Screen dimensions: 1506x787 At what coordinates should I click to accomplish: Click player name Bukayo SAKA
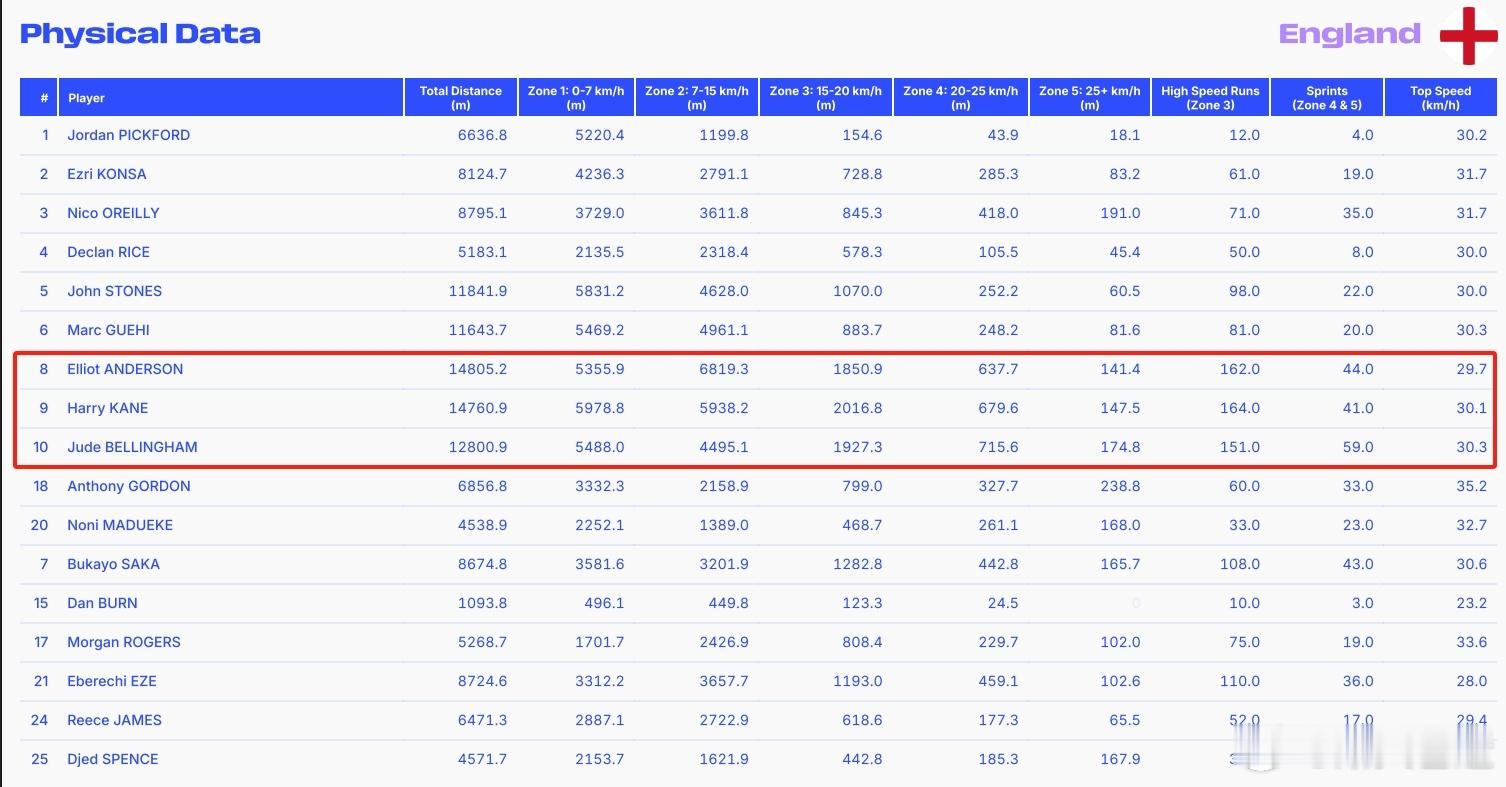[x=113, y=564]
